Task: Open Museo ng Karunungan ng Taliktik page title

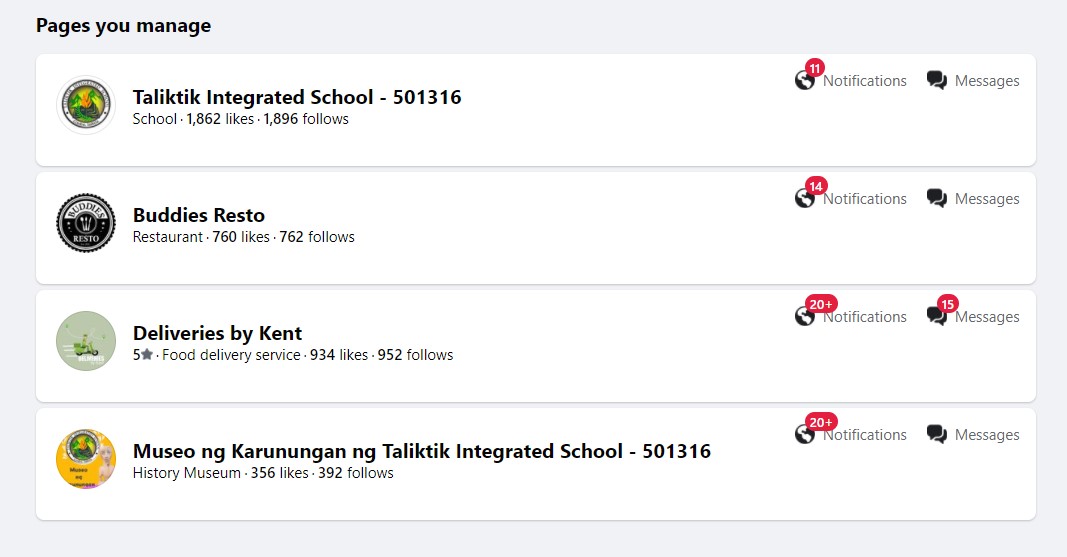Action: pyautogui.click(x=421, y=451)
